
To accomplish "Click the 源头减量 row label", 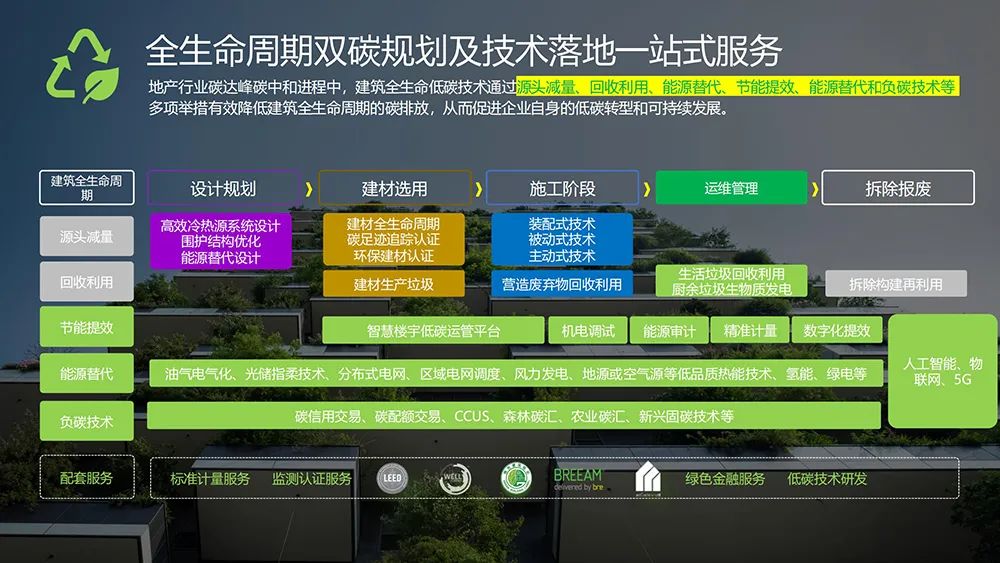I will tap(86, 237).
